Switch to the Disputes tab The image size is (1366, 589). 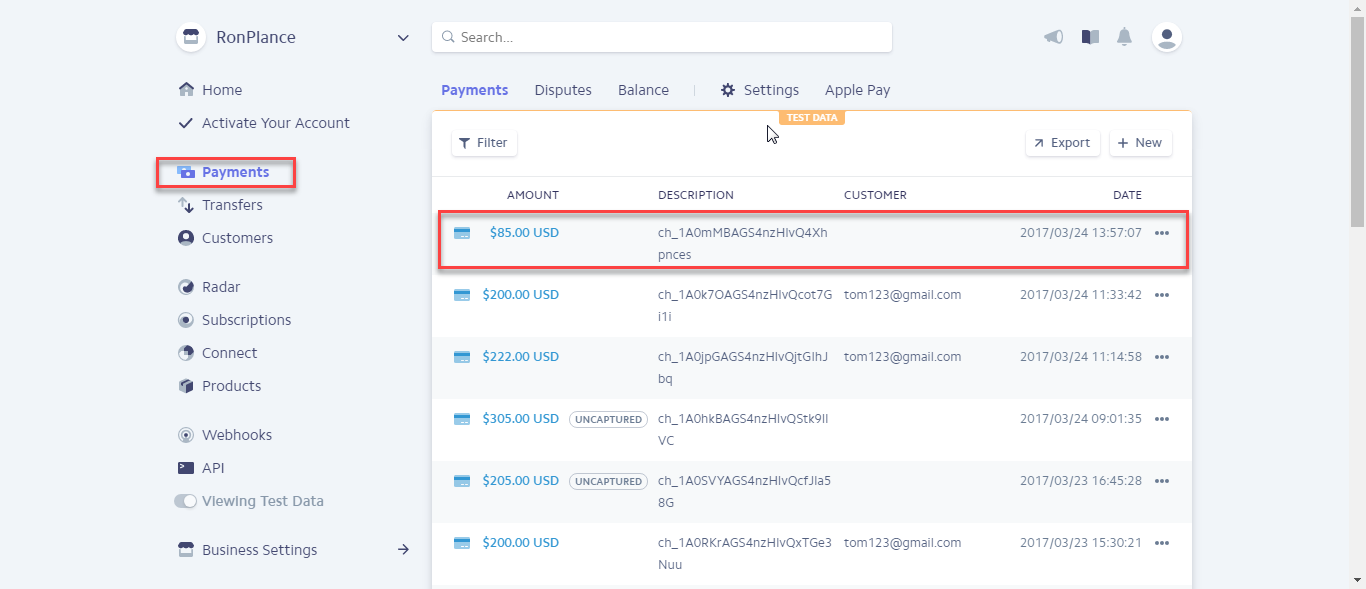(x=563, y=90)
